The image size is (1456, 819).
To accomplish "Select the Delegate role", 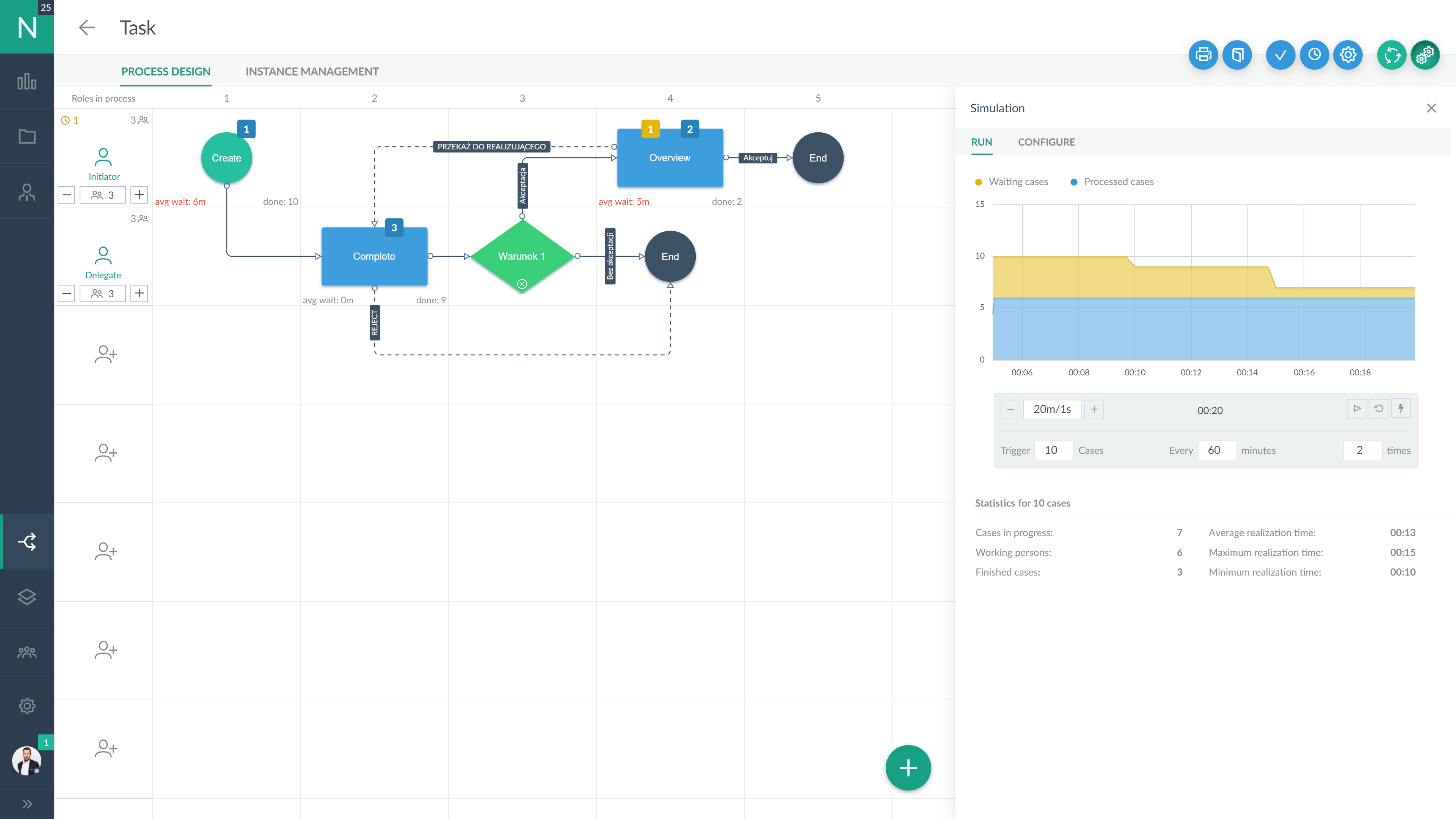I will tap(104, 263).
